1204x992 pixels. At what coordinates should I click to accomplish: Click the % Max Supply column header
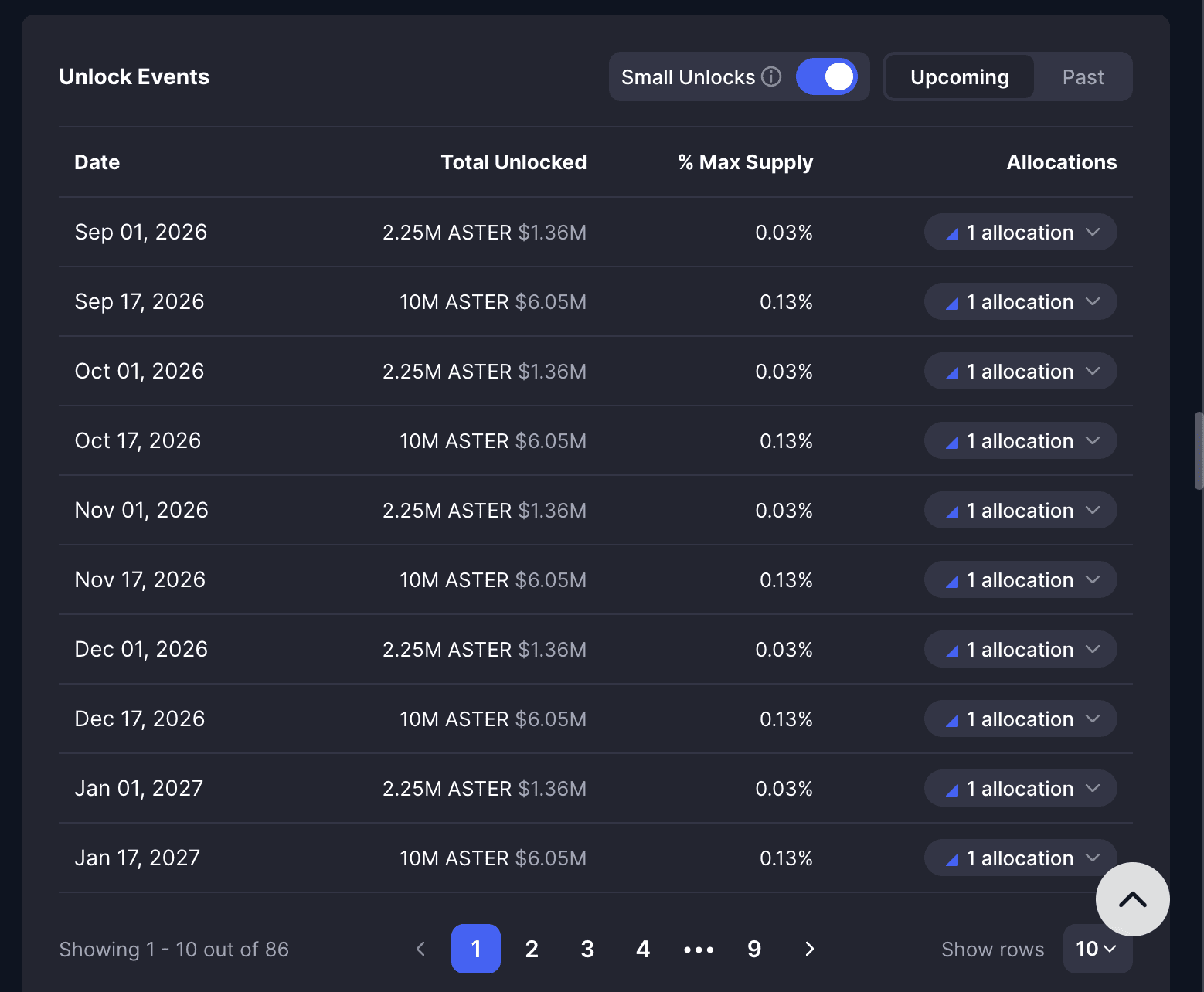746,162
